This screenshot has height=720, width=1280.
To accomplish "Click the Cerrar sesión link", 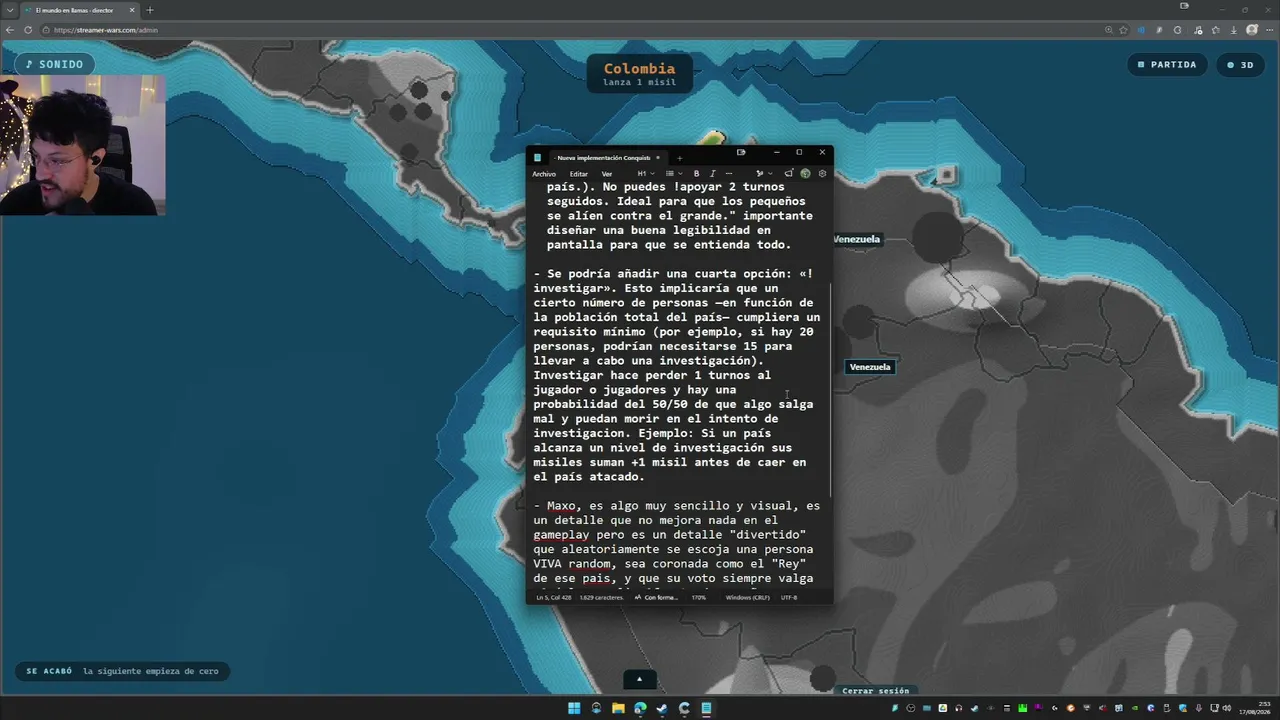I will pos(876,691).
